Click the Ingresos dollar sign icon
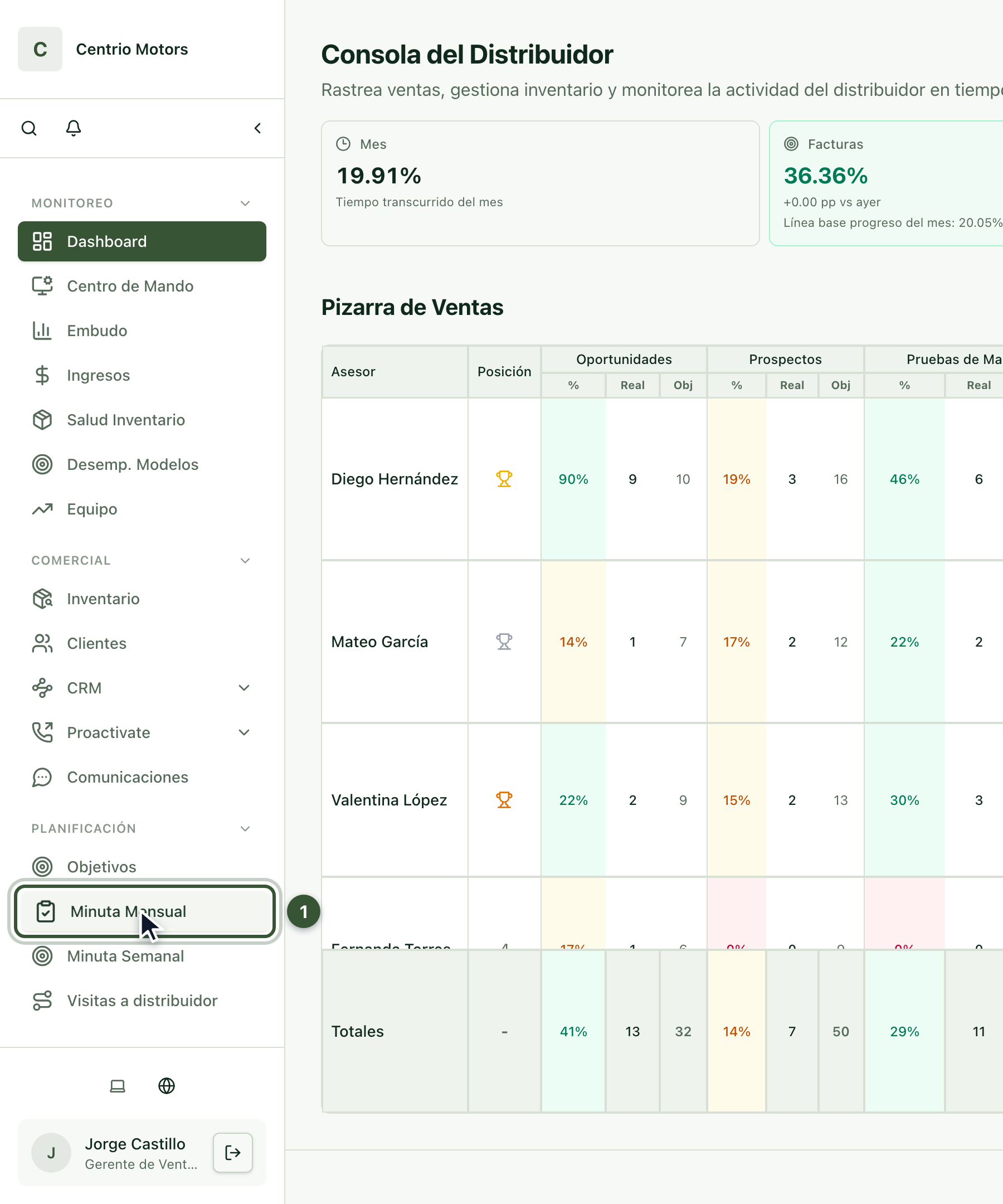This screenshot has height=1204, width=1003. pos(42,376)
